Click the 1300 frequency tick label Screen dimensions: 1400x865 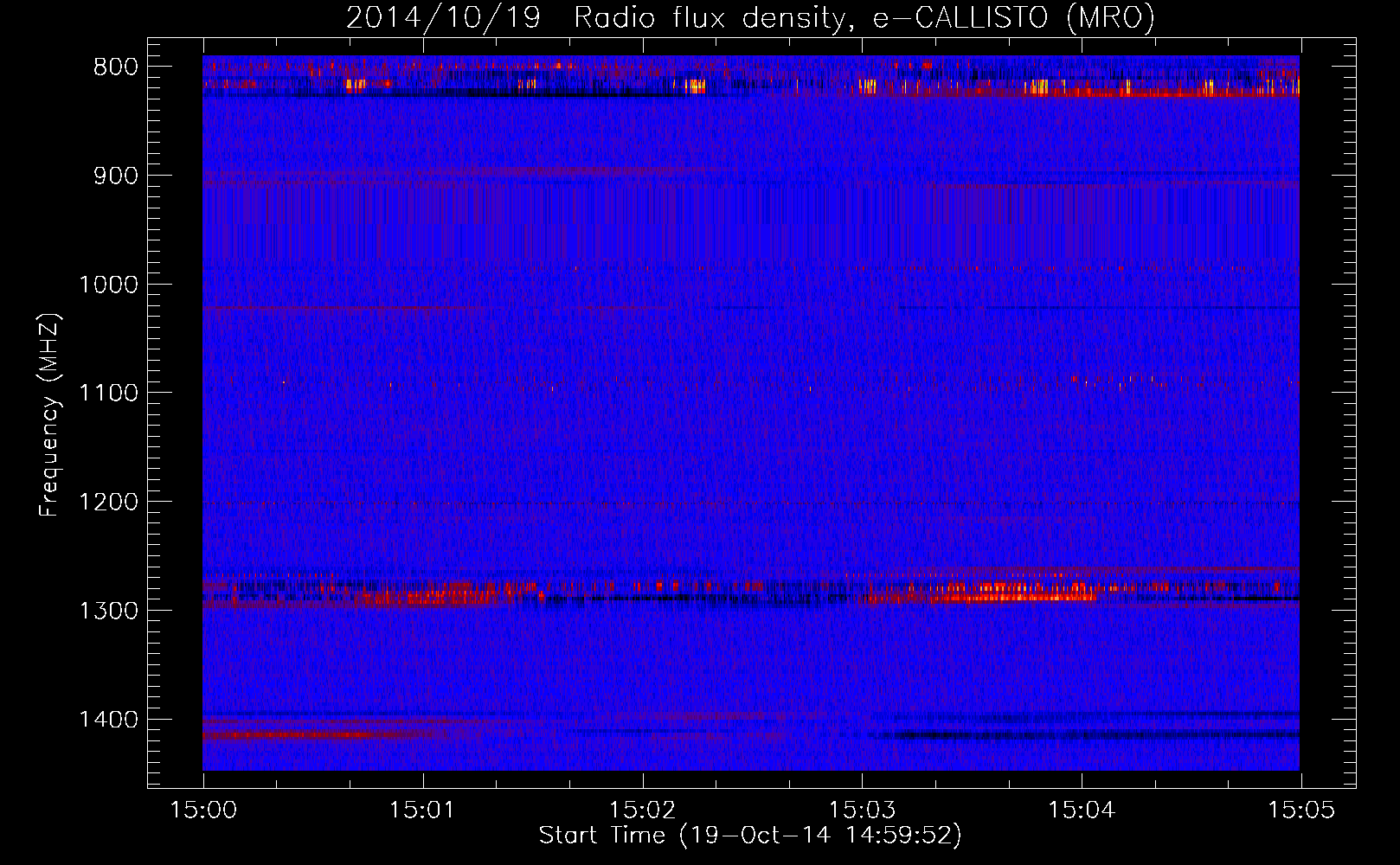pyautogui.click(x=109, y=611)
